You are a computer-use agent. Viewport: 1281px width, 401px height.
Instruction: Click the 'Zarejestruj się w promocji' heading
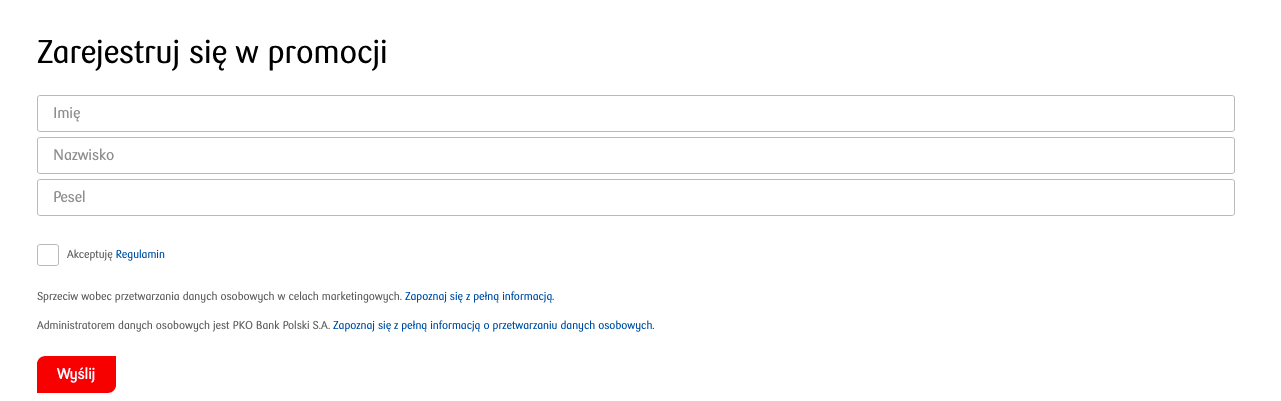click(212, 54)
